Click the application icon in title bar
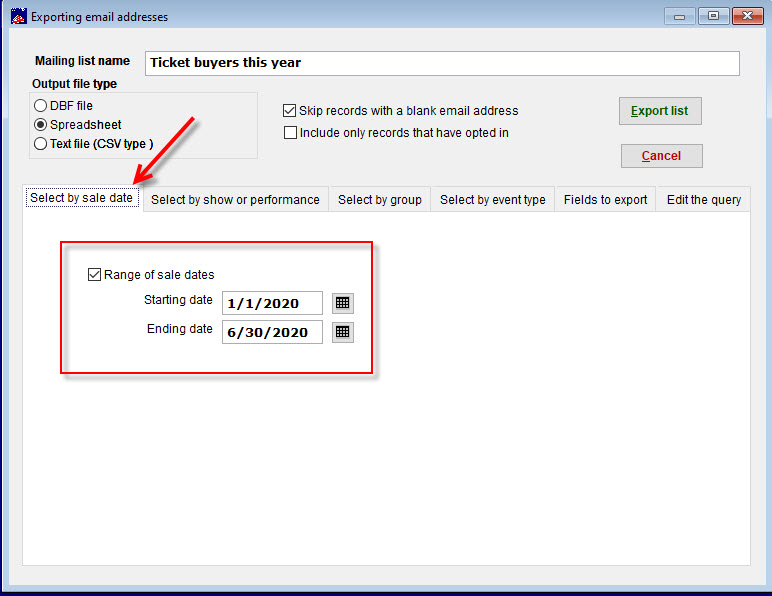This screenshot has width=772, height=596. coord(19,17)
